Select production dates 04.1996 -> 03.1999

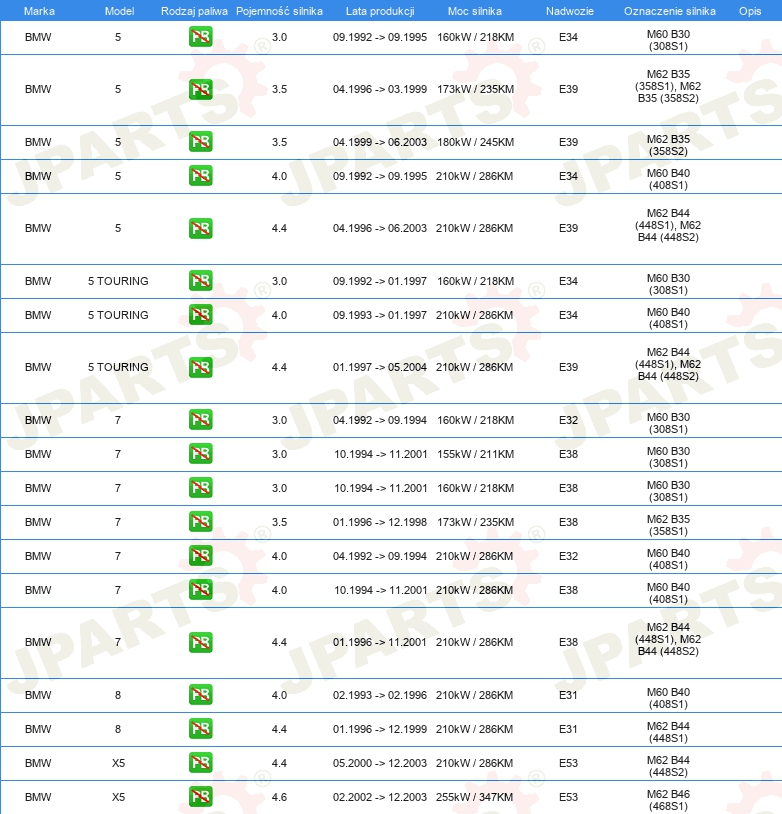coord(380,89)
